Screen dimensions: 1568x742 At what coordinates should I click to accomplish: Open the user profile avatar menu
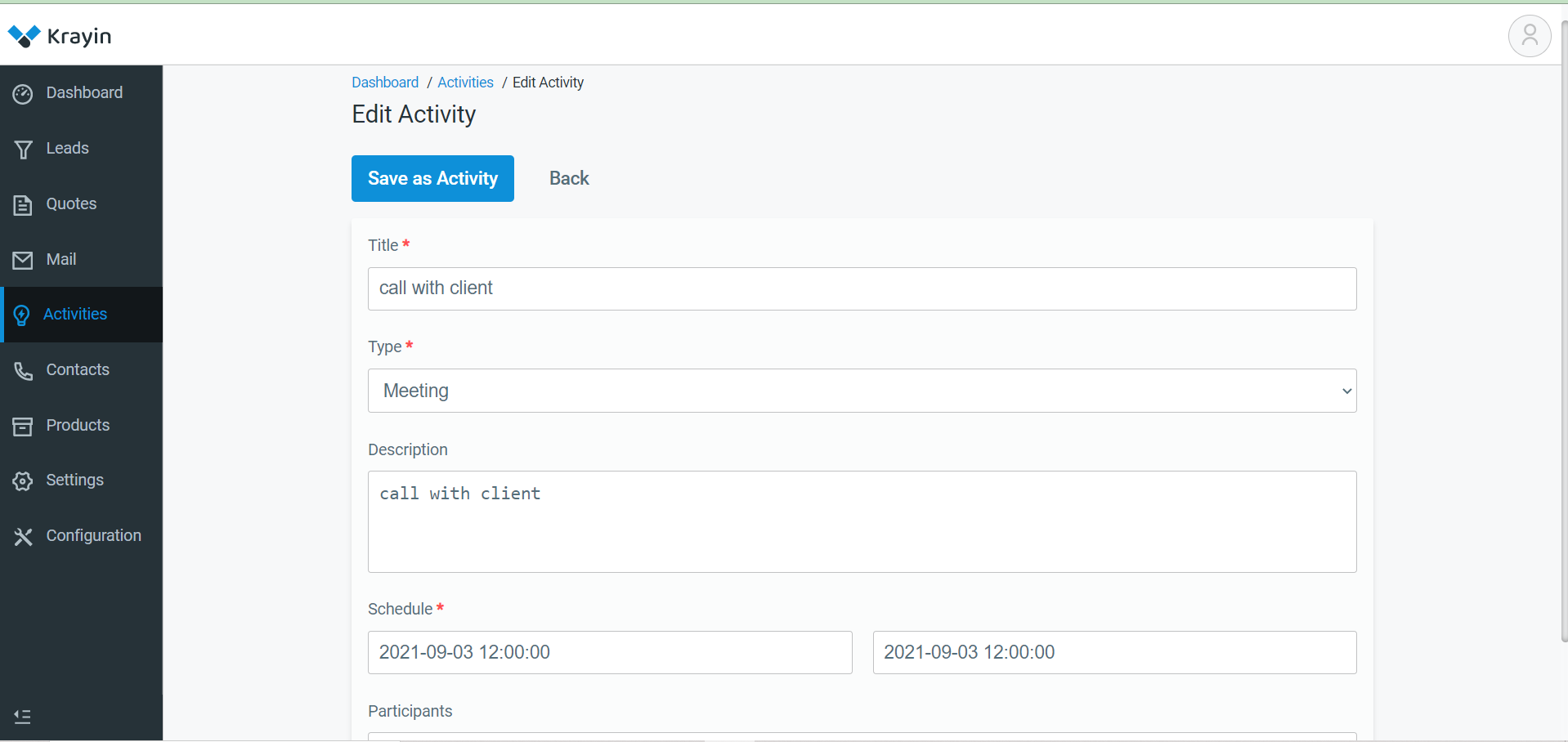[x=1529, y=36]
